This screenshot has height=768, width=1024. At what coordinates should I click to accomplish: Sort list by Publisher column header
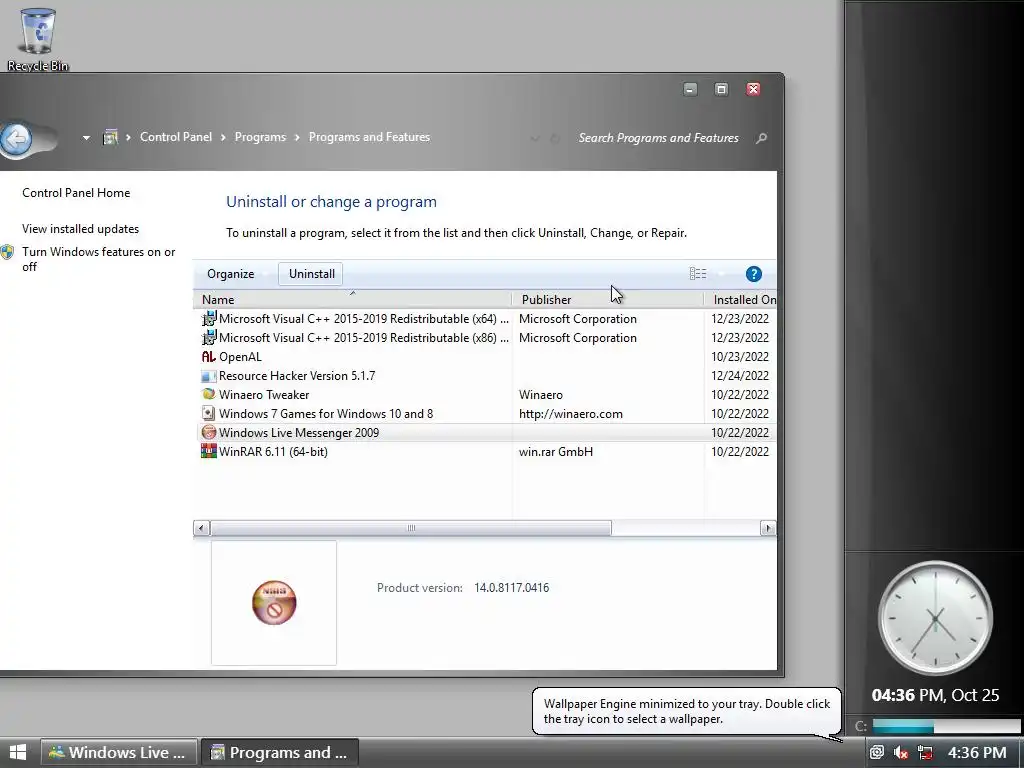608,299
